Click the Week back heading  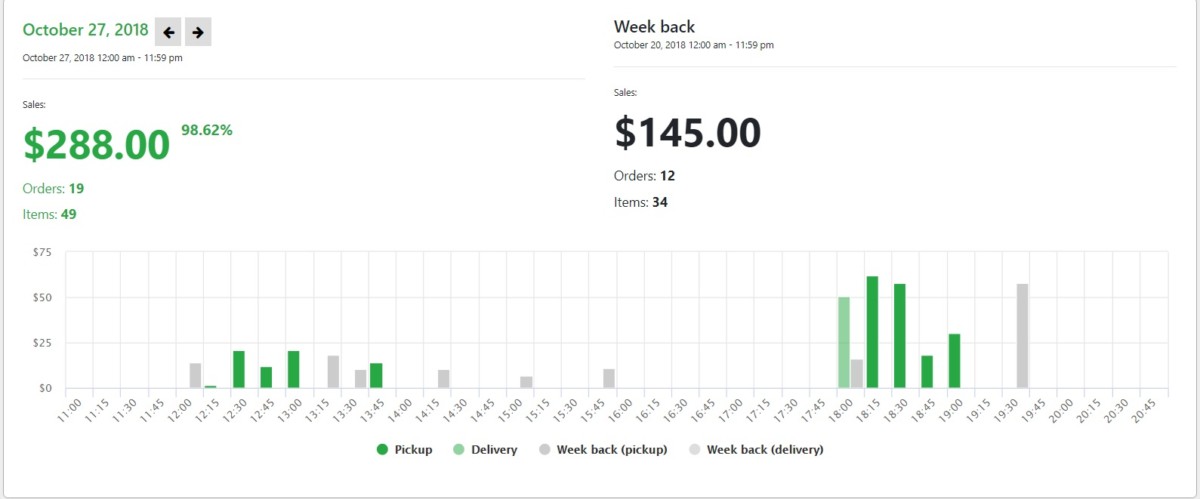click(654, 27)
